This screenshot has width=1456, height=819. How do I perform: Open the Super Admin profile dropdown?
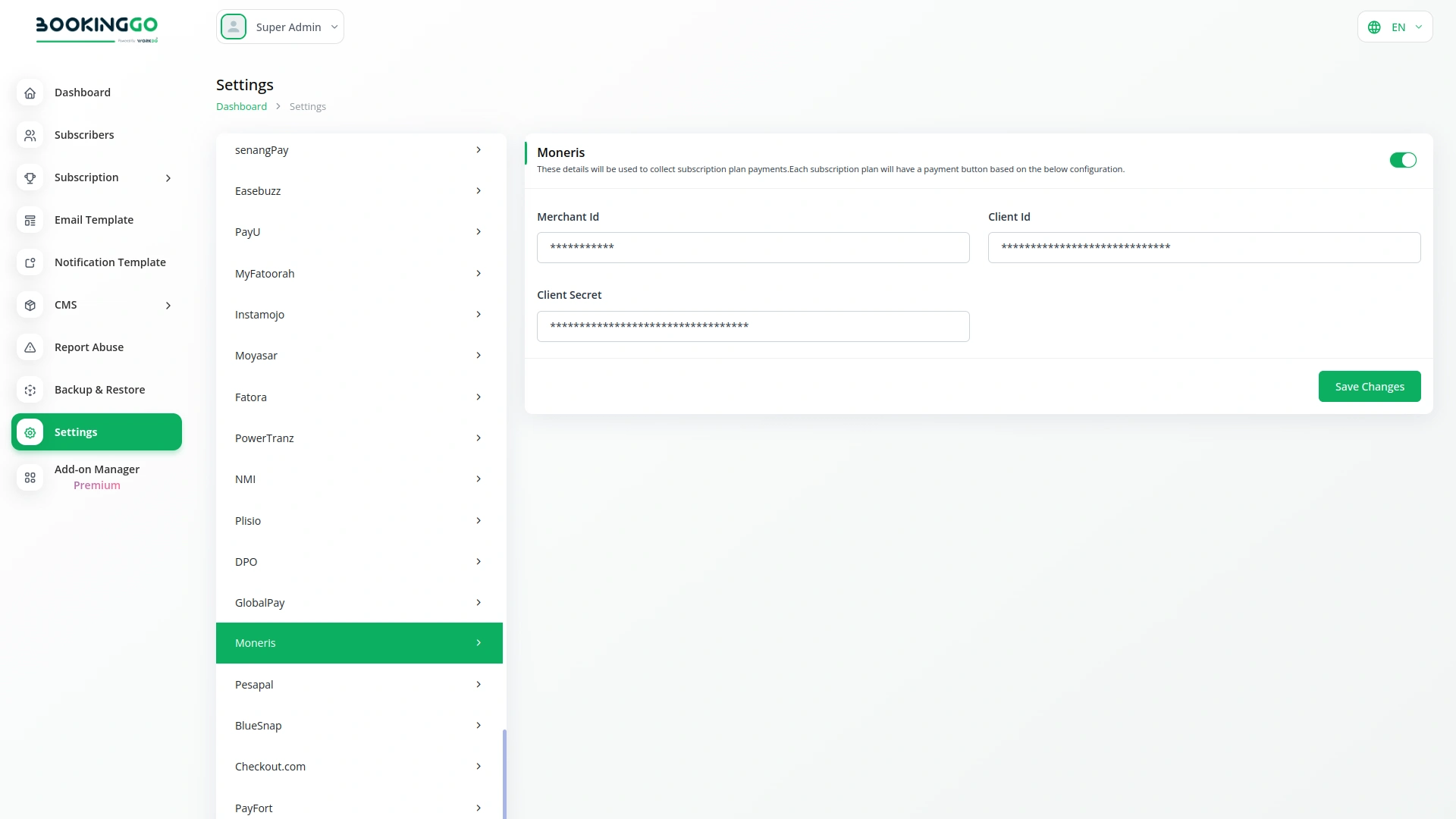[280, 27]
